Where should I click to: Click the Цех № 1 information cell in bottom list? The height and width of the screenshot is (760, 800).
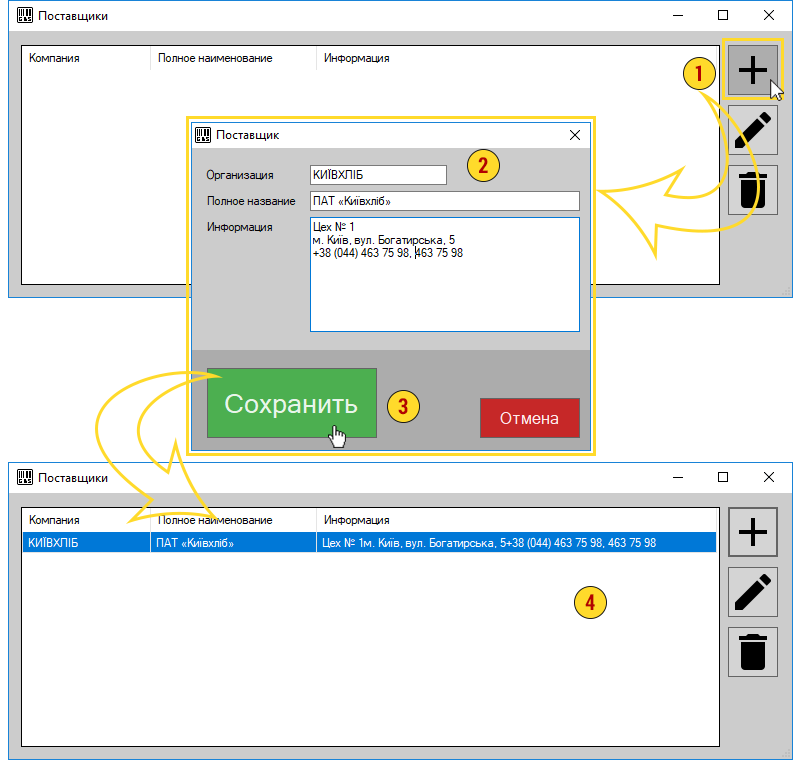pos(516,543)
